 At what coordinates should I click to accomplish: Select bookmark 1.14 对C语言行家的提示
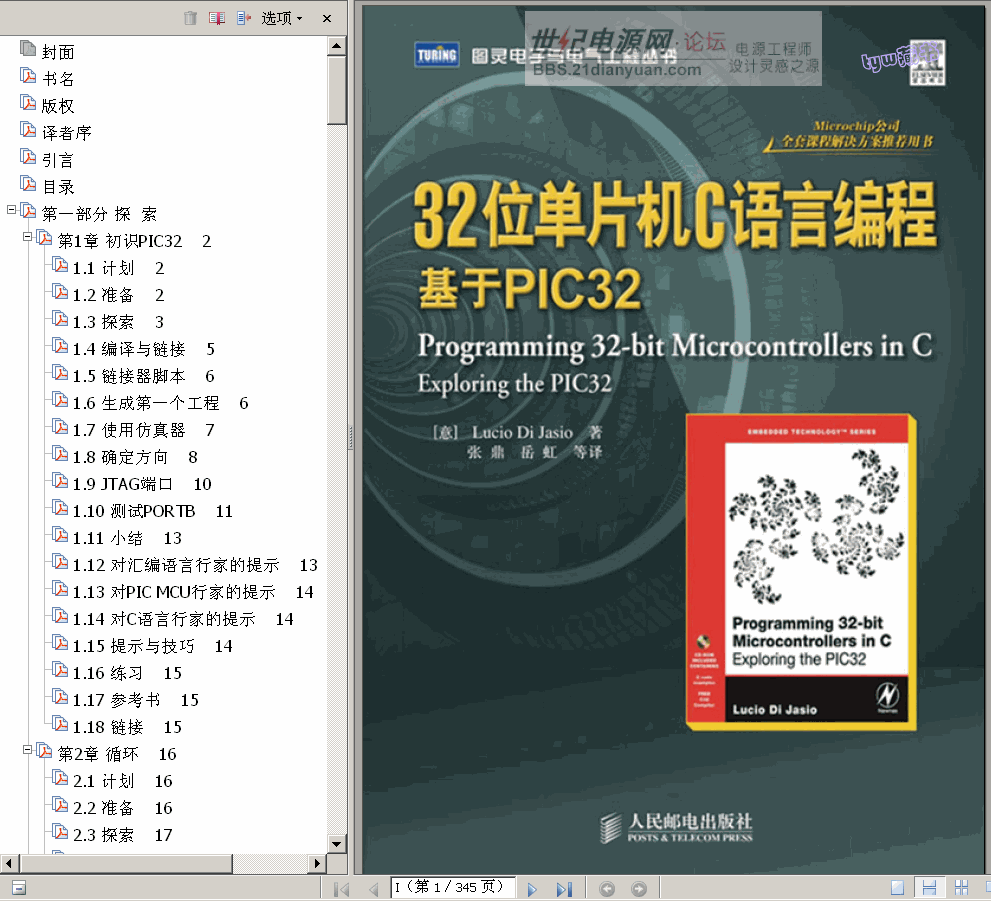[x=183, y=619]
